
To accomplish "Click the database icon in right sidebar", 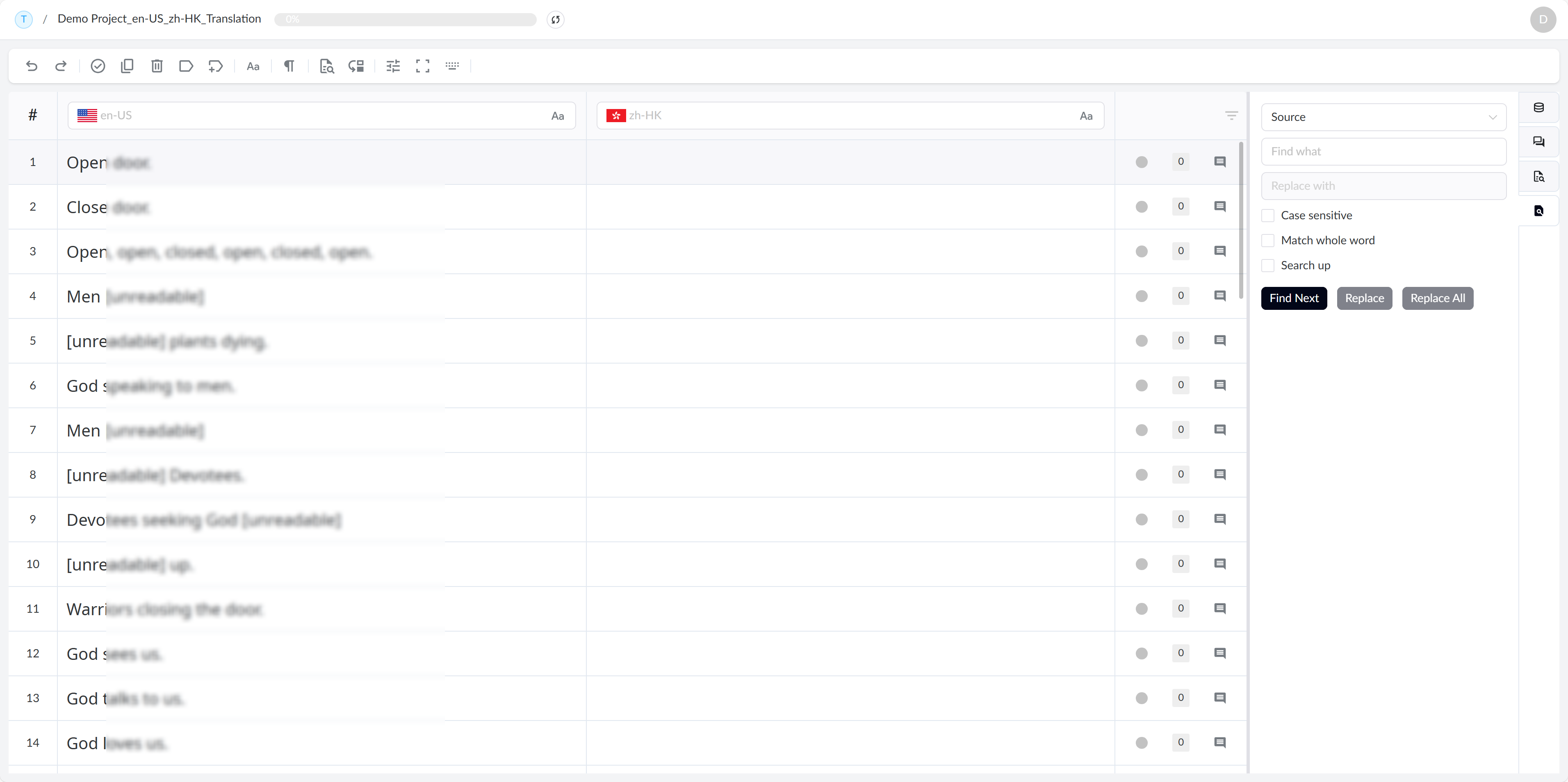I will pos(1538,108).
